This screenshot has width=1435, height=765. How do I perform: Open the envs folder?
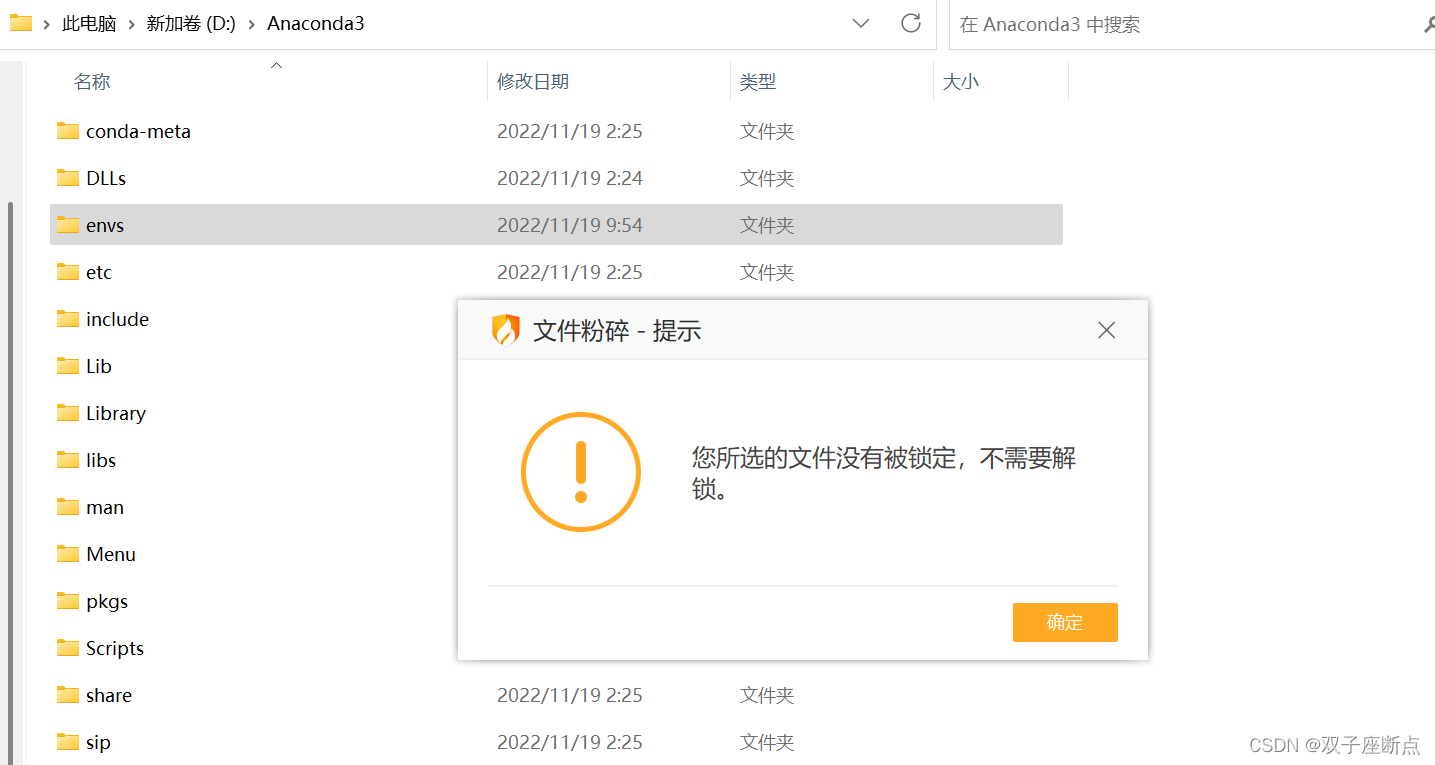coord(104,225)
